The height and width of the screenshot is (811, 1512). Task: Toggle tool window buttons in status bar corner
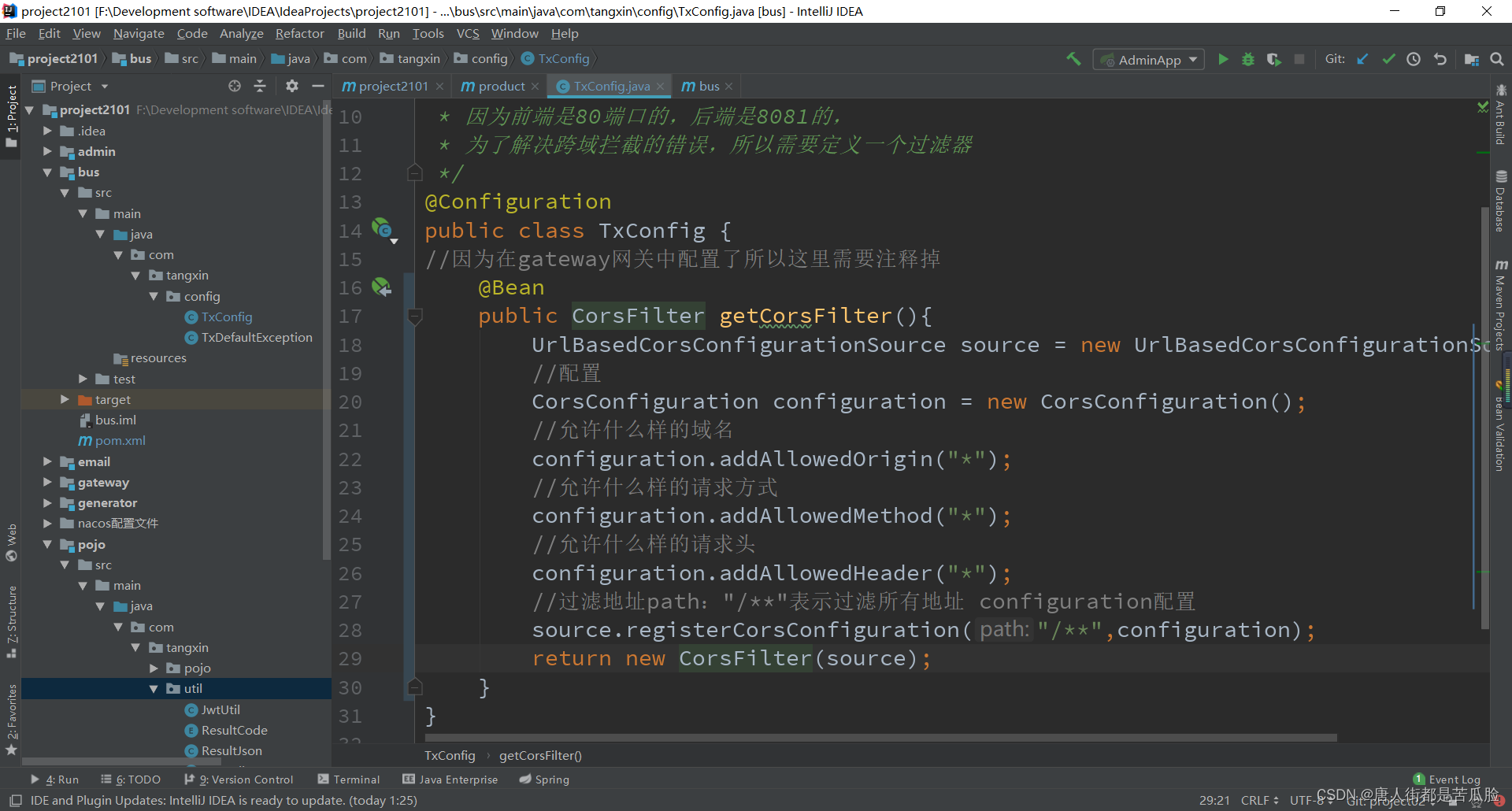(15, 800)
